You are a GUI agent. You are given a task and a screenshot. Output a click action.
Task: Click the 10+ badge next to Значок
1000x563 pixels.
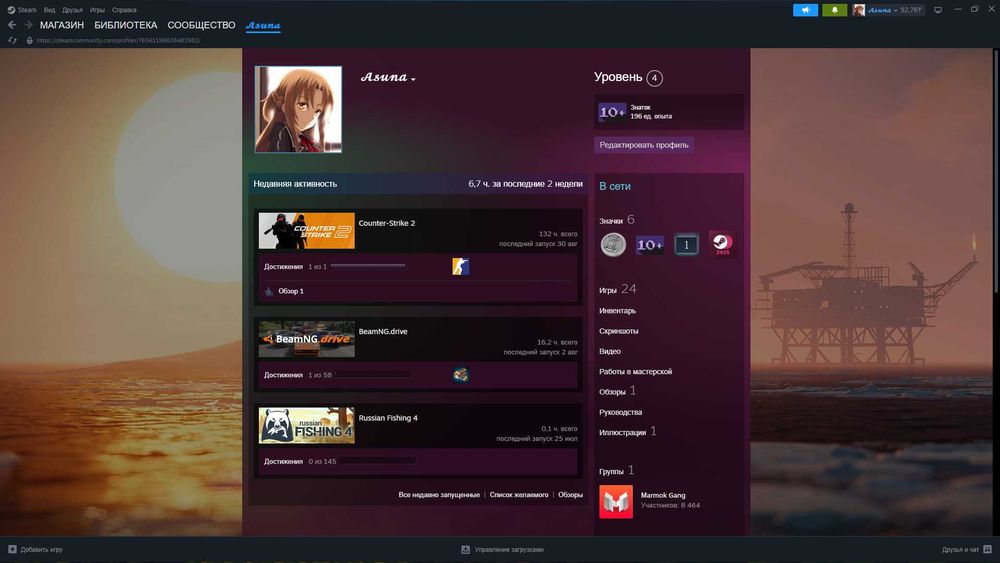(x=612, y=112)
